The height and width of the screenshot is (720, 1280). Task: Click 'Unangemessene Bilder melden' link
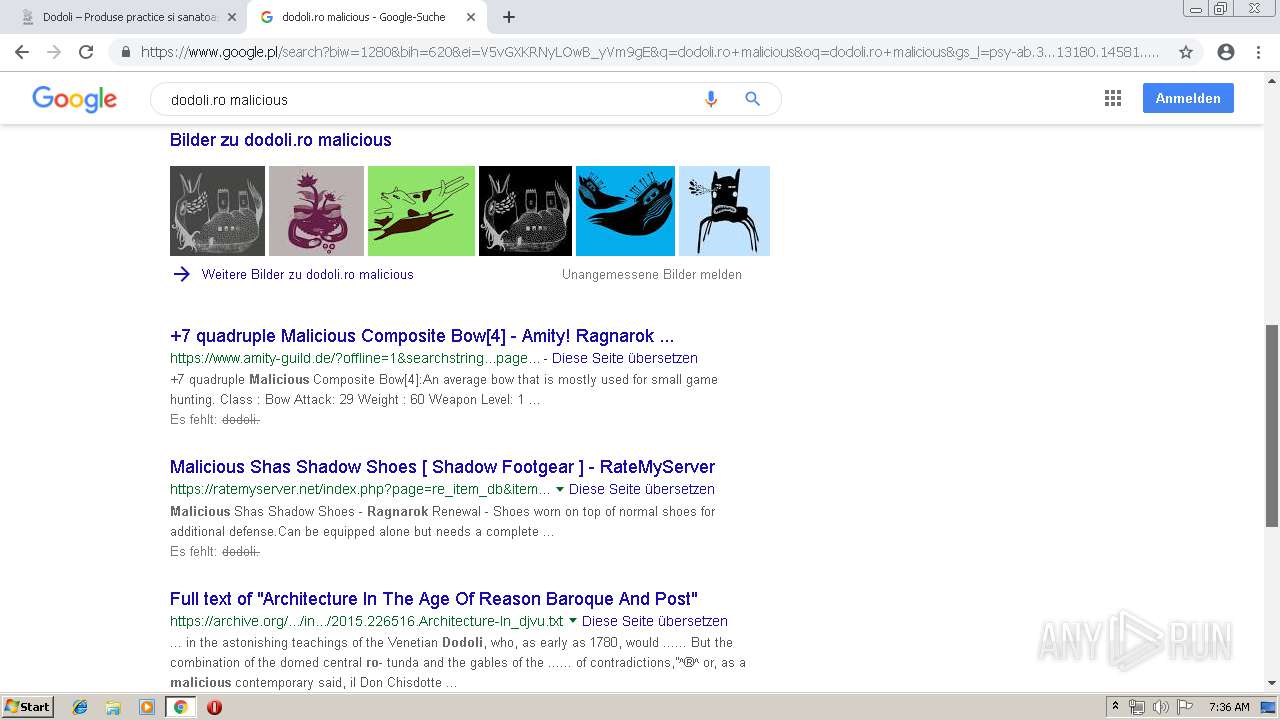click(x=652, y=274)
